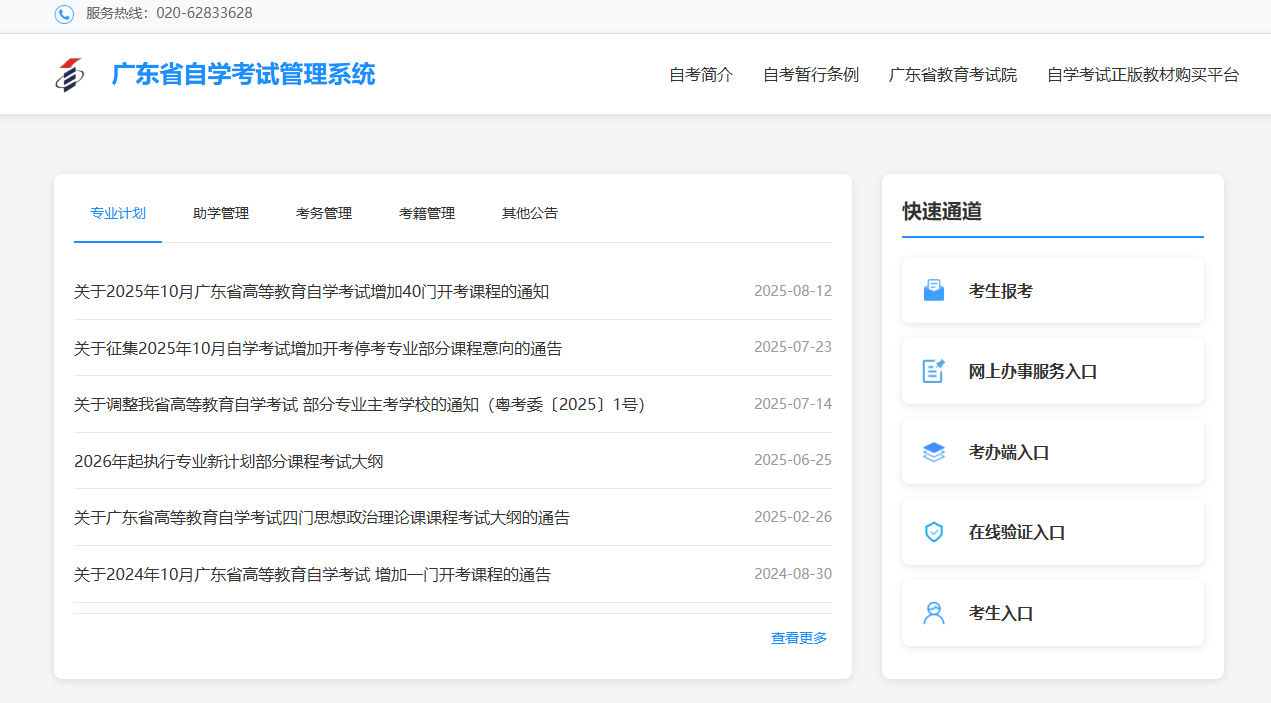
Task: Switch to the 助学管理 tab
Action: [221, 213]
